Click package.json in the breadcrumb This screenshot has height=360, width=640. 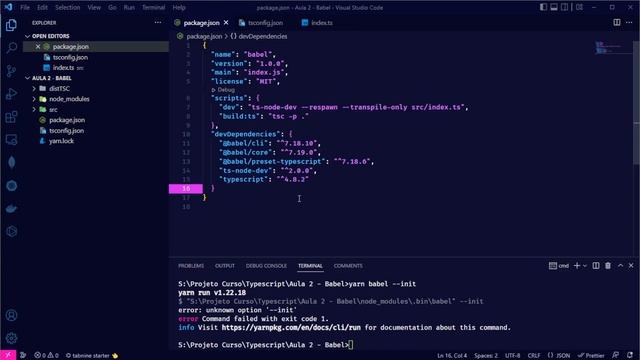204,36
